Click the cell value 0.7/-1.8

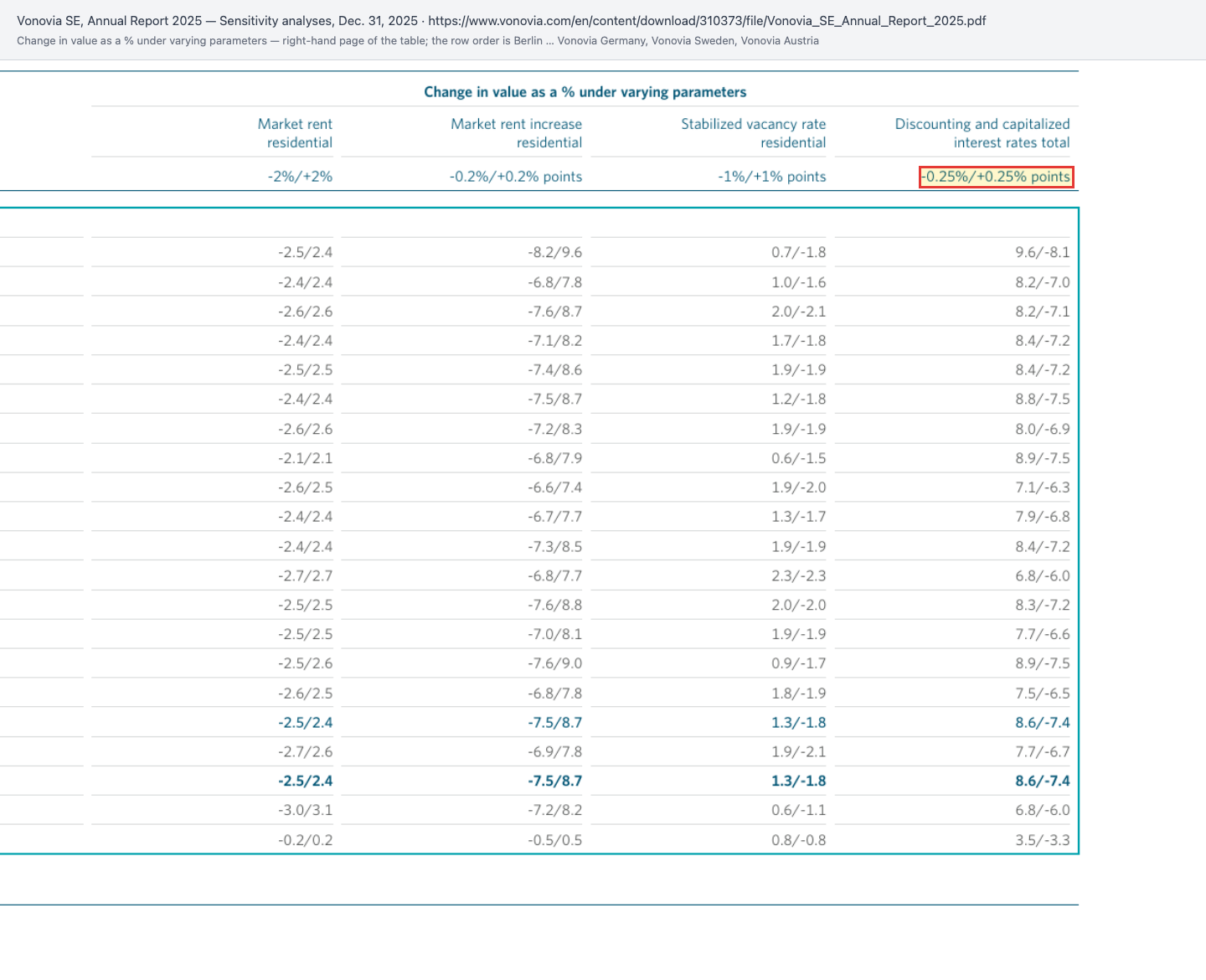pos(799,252)
